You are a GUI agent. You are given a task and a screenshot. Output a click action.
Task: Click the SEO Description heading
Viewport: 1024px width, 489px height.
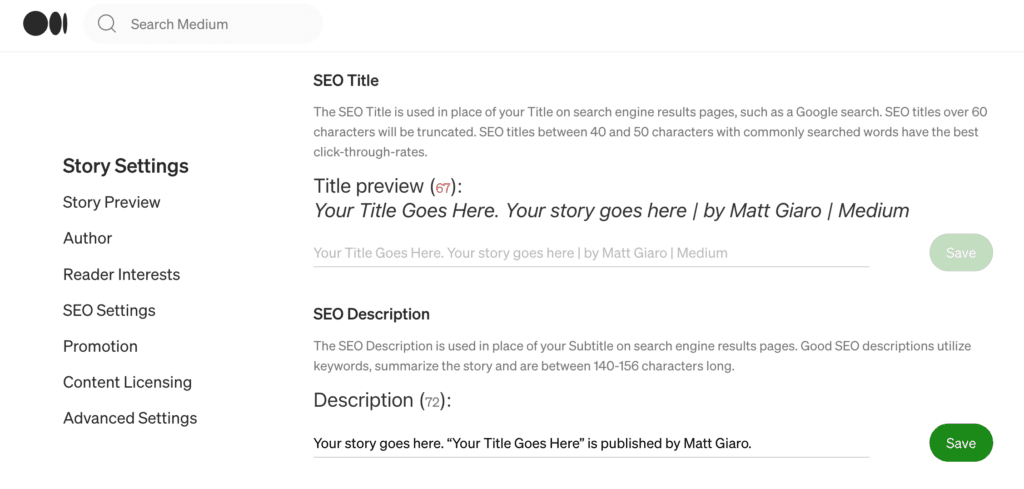click(372, 314)
